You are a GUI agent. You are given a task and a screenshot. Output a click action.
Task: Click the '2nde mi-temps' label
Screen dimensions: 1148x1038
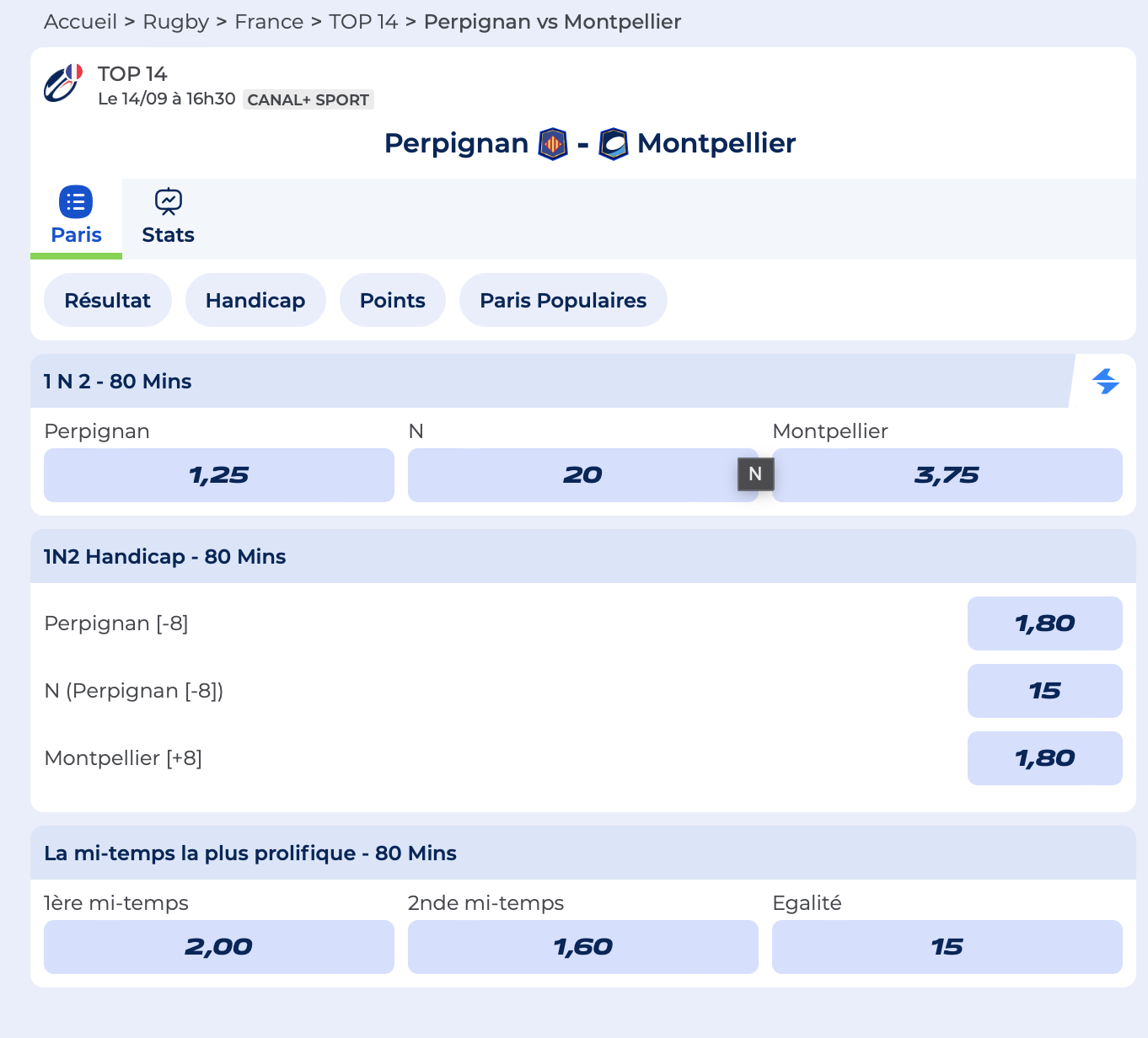pos(486,903)
